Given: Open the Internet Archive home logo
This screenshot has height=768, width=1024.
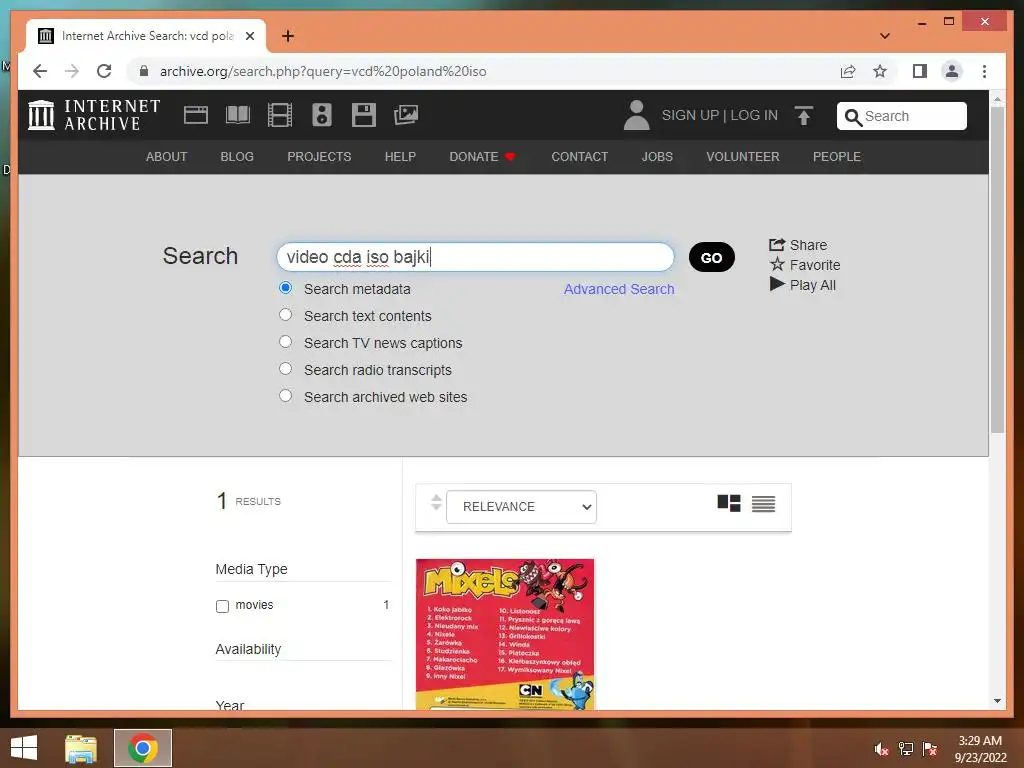Looking at the screenshot, I should tap(94, 115).
